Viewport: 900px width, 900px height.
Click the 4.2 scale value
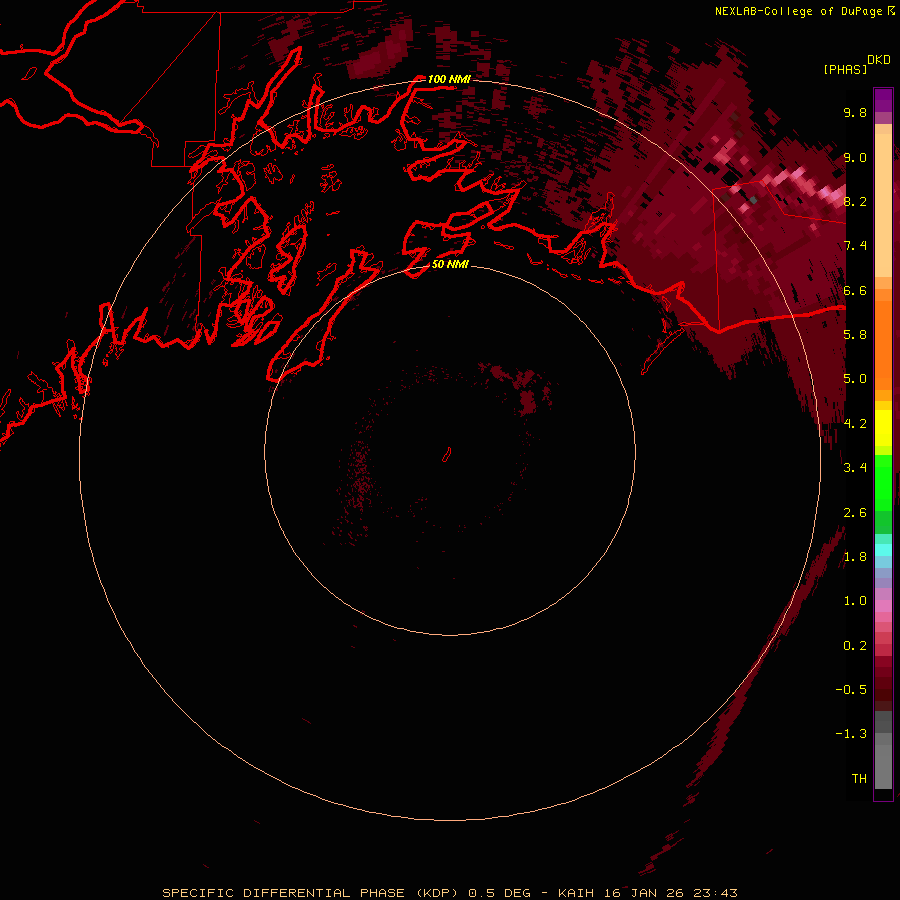(855, 424)
